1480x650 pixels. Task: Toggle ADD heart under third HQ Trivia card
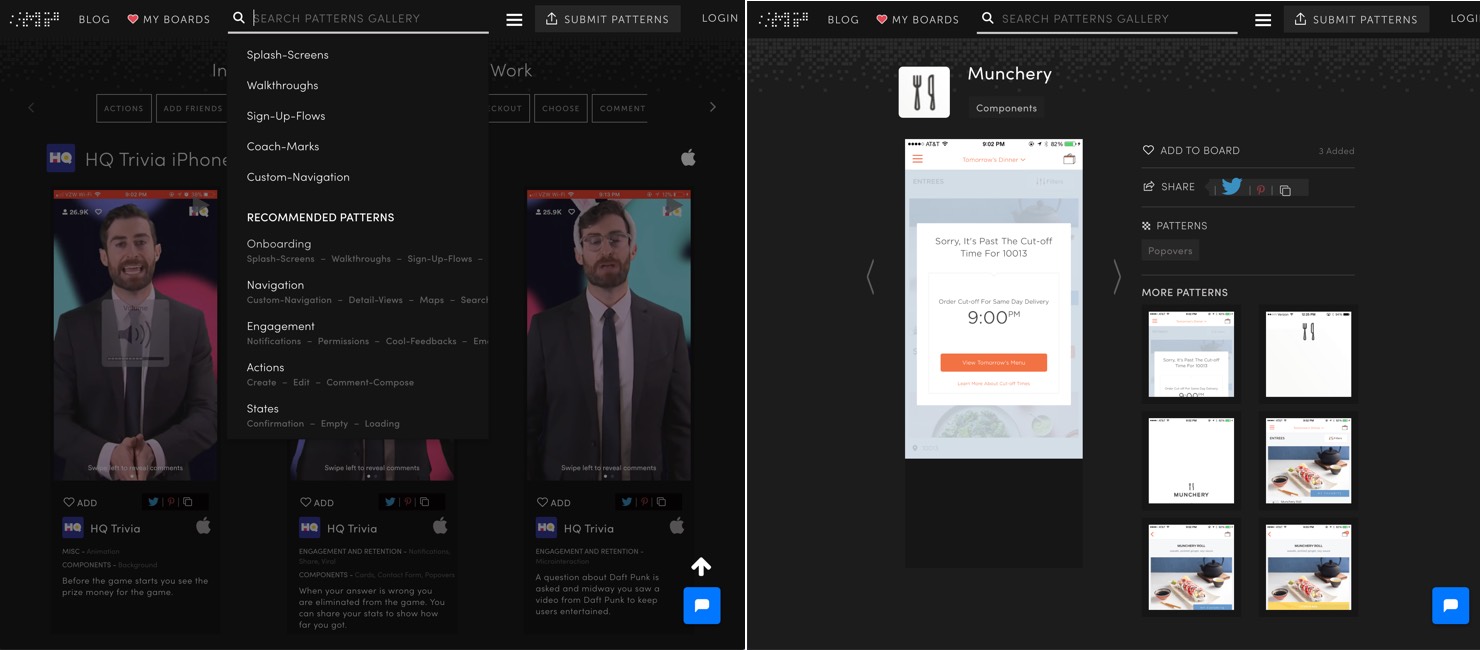click(x=543, y=502)
